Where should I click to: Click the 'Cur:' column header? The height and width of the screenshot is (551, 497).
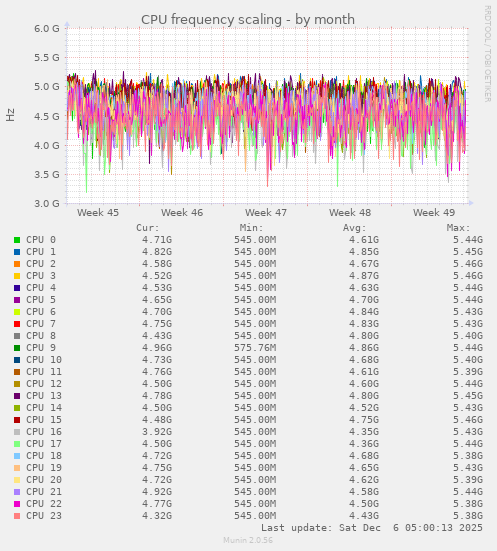point(148,228)
